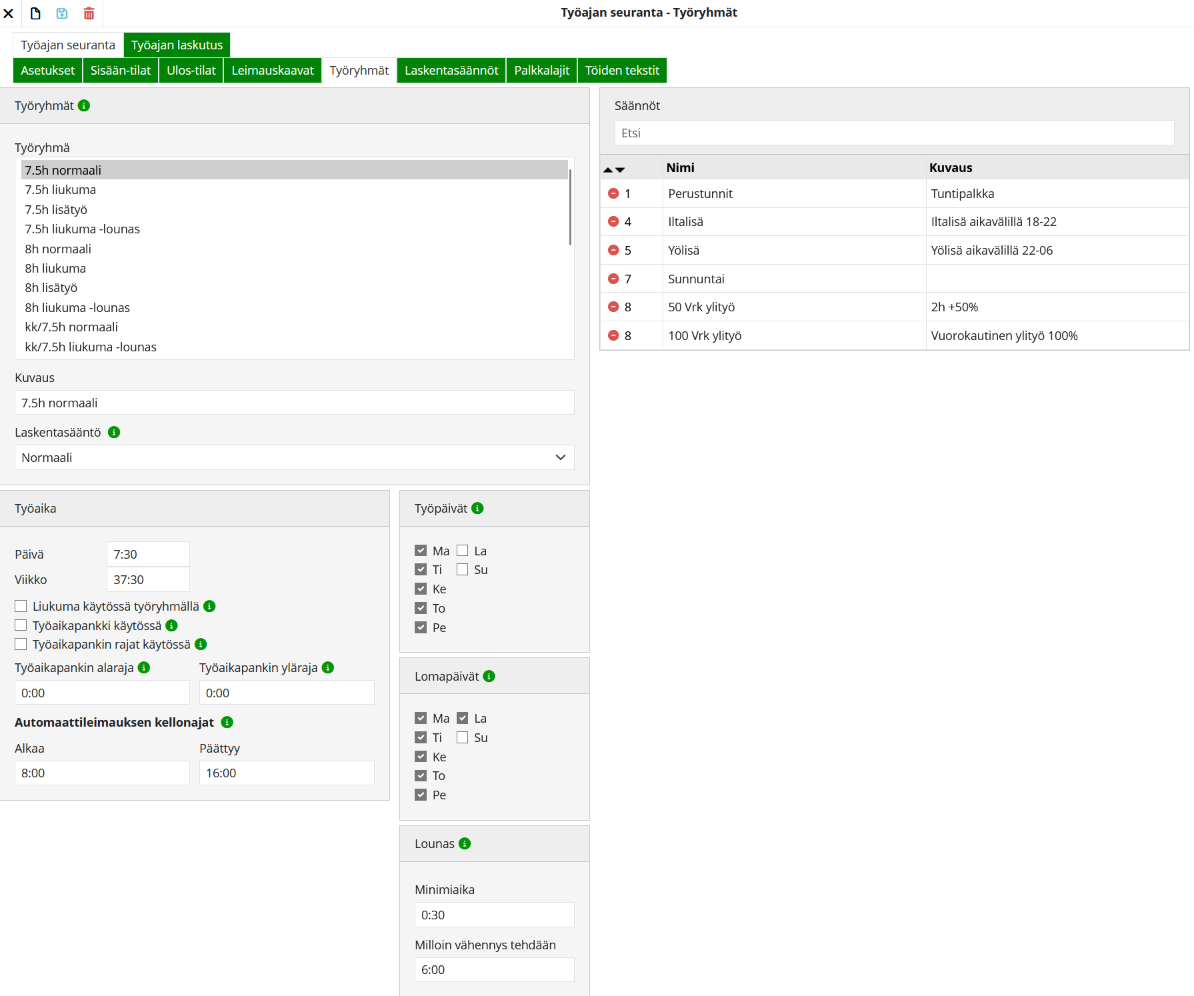Screen dimensions: 1194x996
Task: Open the Laskentasääntö dropdown showing Normaali
Action: coord(294,457)
